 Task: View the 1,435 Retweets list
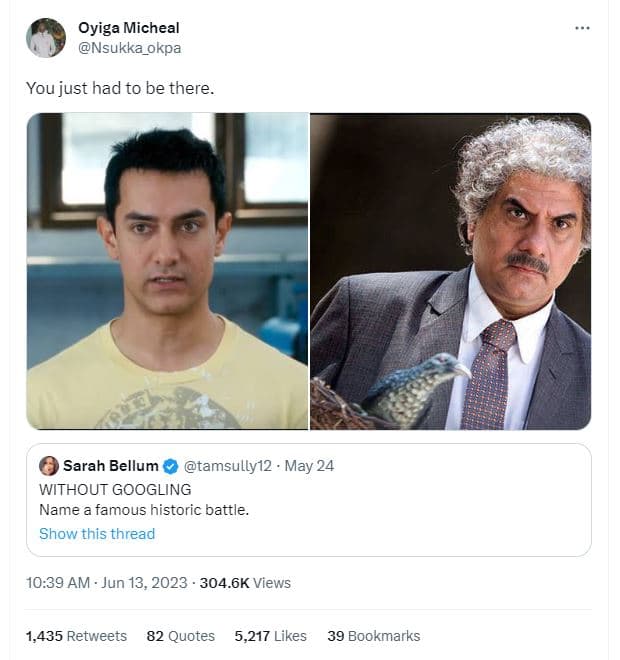pyautogui.click(x=76, y=636)
